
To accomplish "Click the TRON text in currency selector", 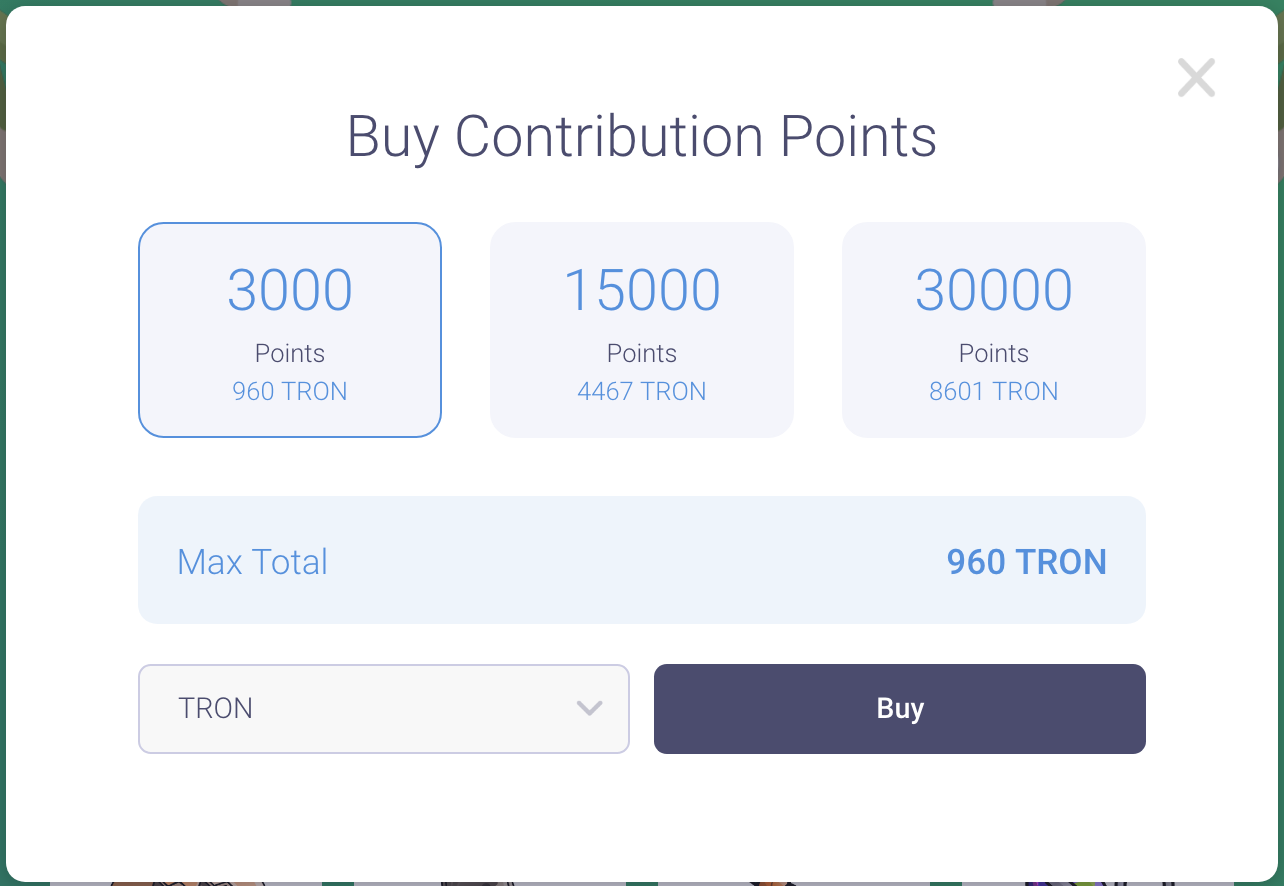I will coord(215,708).
